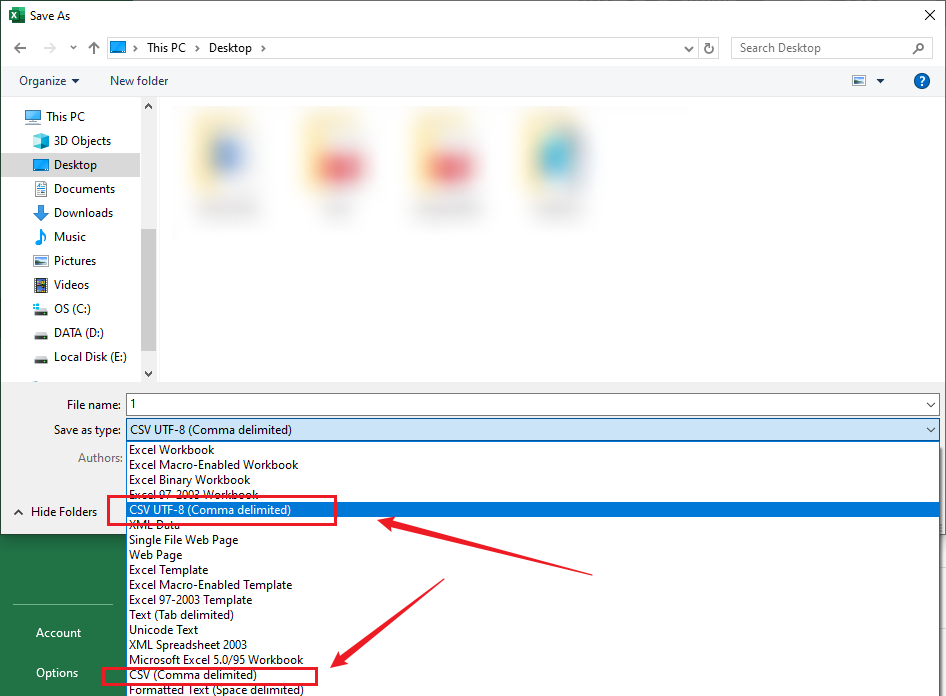Image resolution: width=946 pixels, height=696 pixels.
Task: Open Downloads in the sidebar
Action: [x=83, y=213]
